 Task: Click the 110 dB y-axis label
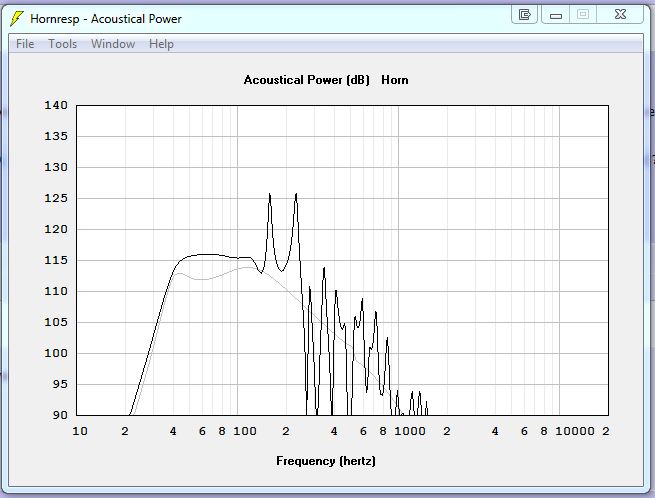(x=56, y=291)
